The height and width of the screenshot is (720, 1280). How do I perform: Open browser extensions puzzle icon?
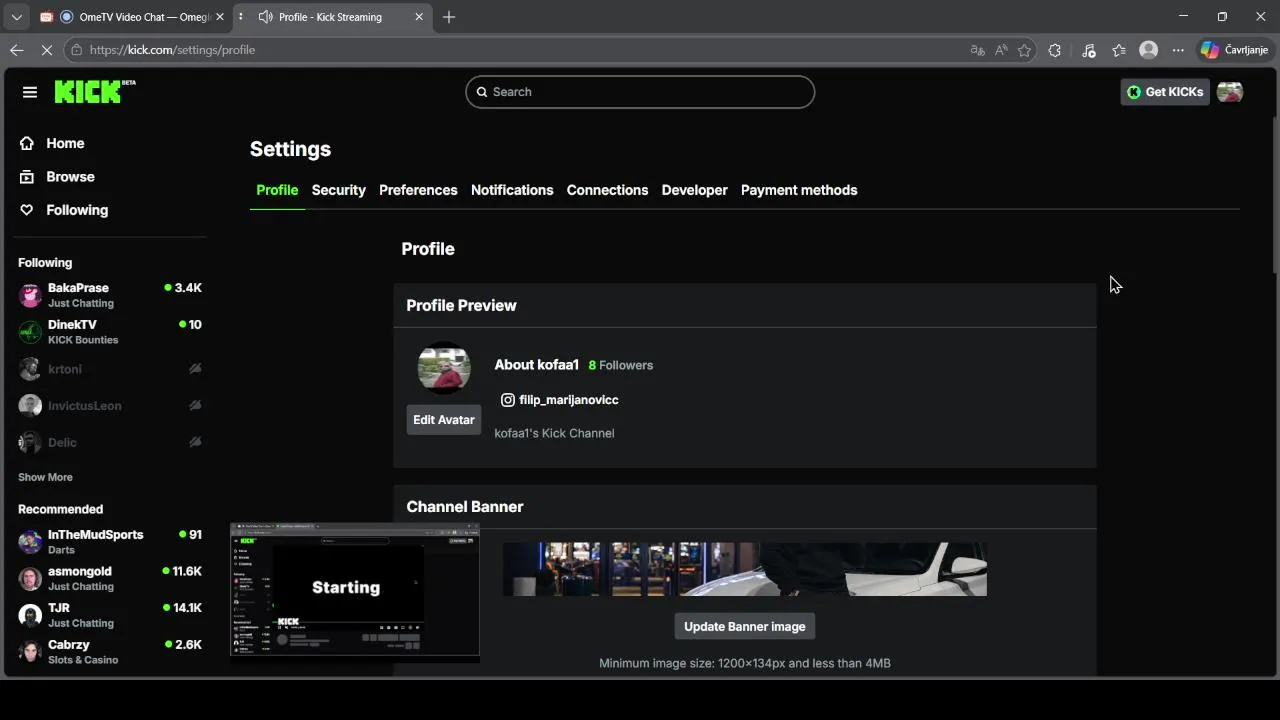click(1055, 50)
